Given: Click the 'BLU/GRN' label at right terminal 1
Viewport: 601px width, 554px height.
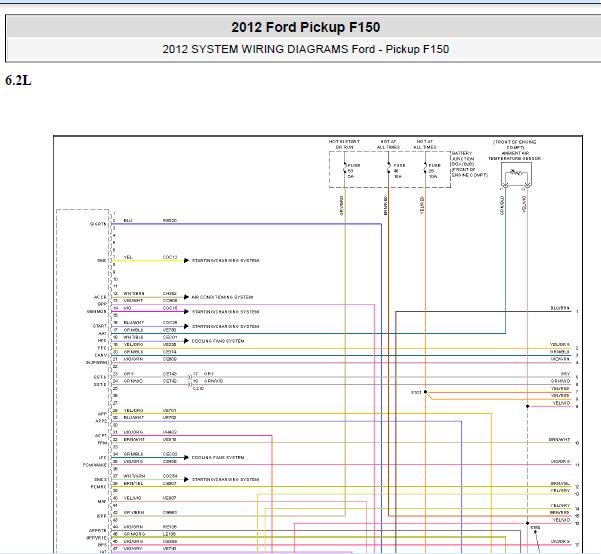Looking at the screenshot, I should (x=560, y=308).
